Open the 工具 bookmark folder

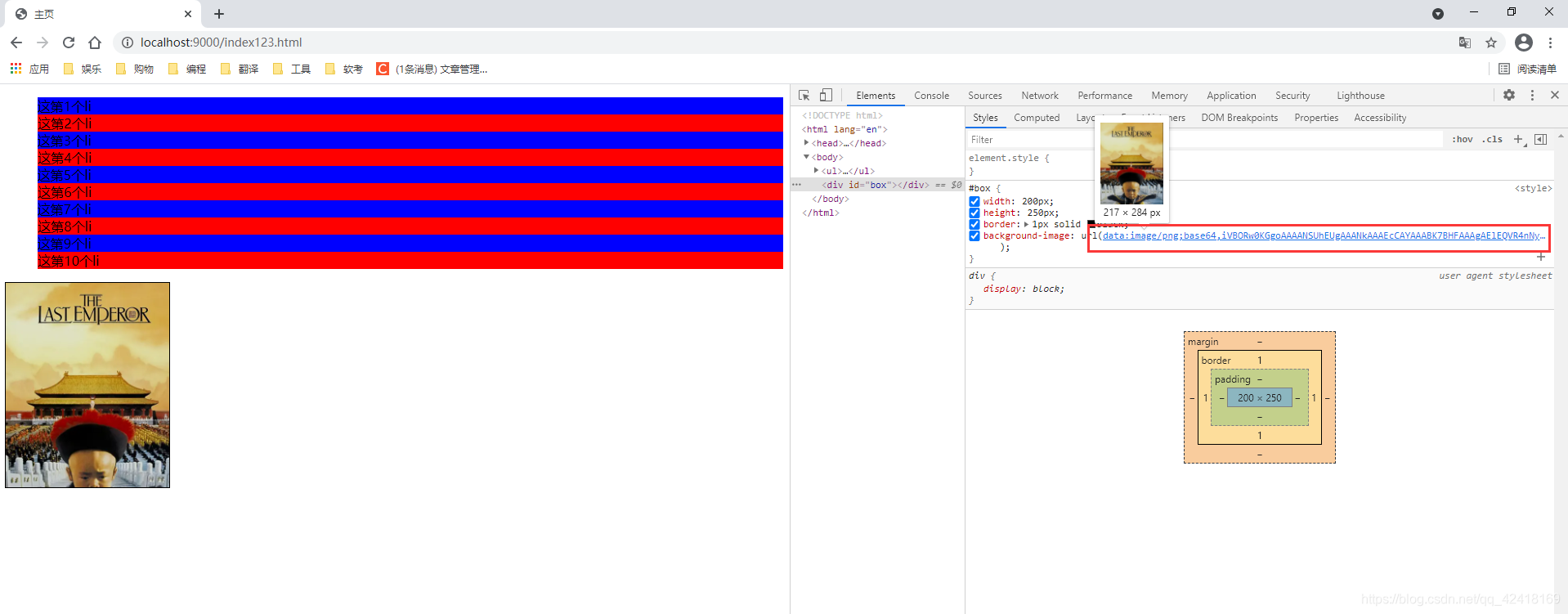pos(291,69)
